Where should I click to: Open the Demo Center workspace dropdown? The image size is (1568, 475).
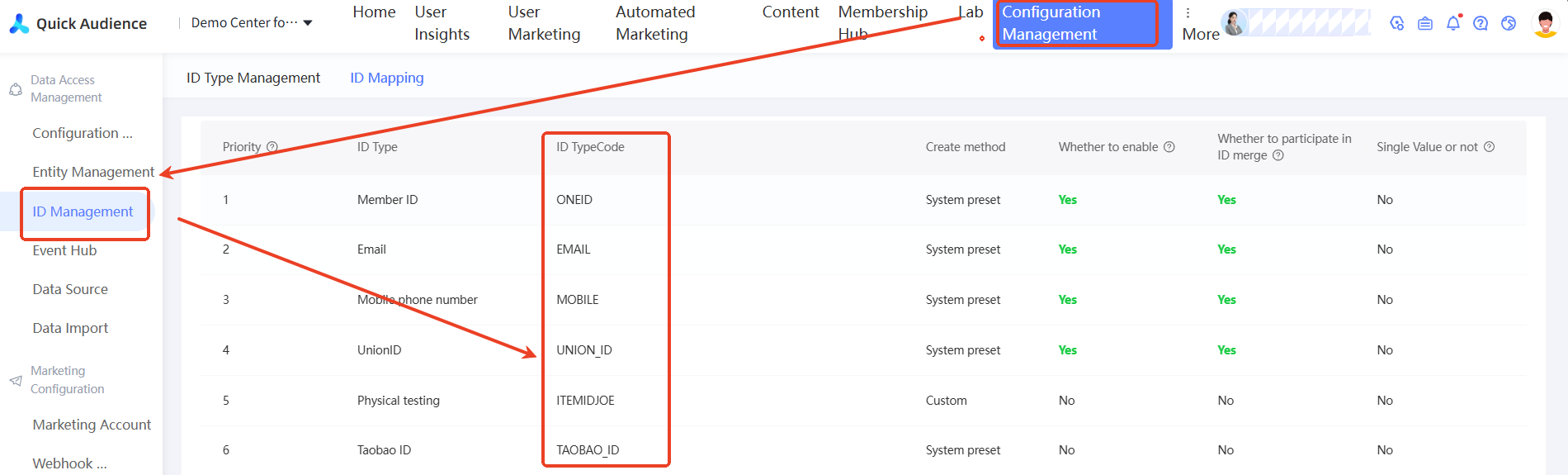(x=252, y=23)
